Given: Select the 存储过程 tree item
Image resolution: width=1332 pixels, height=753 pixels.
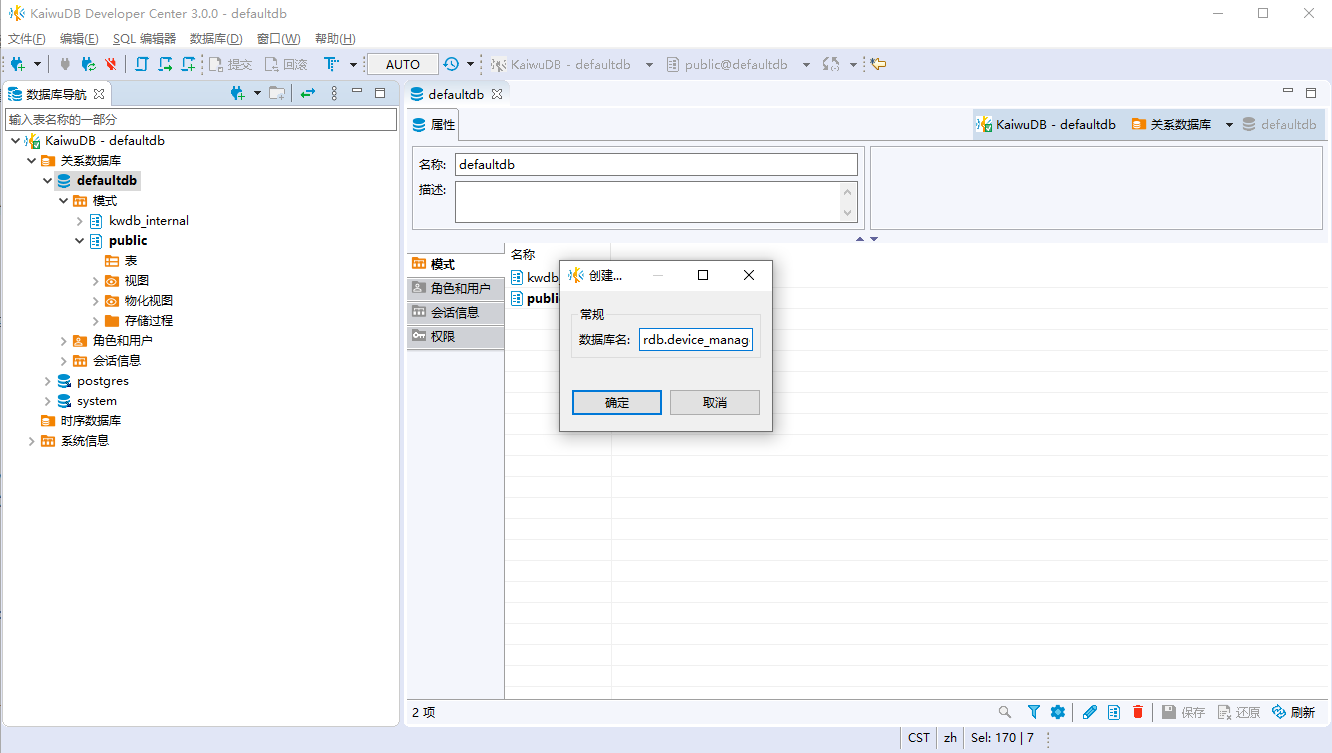Looking at the screenshot, I should pos(148,321).
